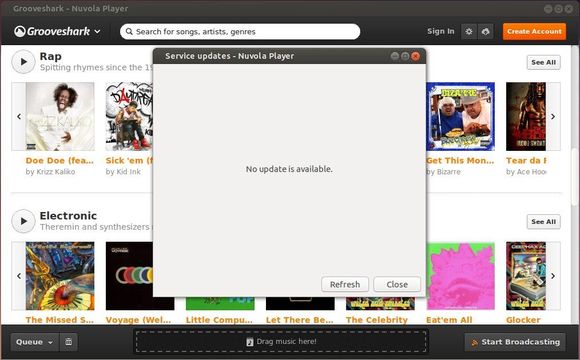Start Broadcasting from bottom bar
The height and width of the screenshot is (360, 580).
tap(515, 342)
